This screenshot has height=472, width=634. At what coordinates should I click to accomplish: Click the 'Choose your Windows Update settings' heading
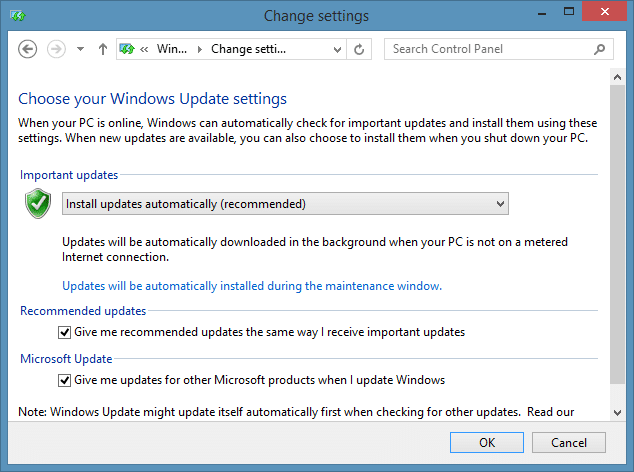click(x=152, y=99)
